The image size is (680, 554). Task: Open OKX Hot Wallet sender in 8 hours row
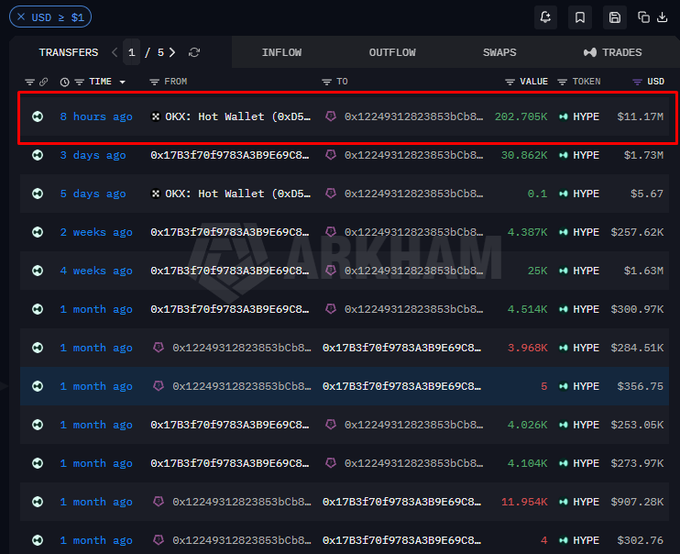pyautogui.click(x=238, y=116)
